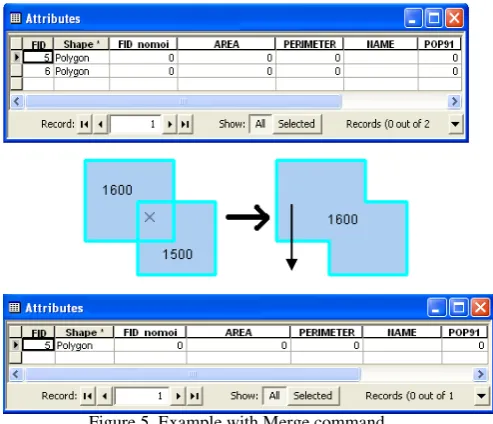Click AREA column header in top table
Viewport: 493px width, 424px height.
point(226,44)
